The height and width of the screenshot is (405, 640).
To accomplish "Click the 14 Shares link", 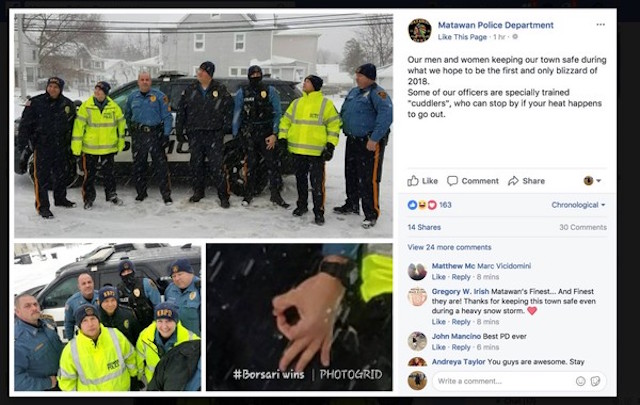I will [x=424, y=227].
